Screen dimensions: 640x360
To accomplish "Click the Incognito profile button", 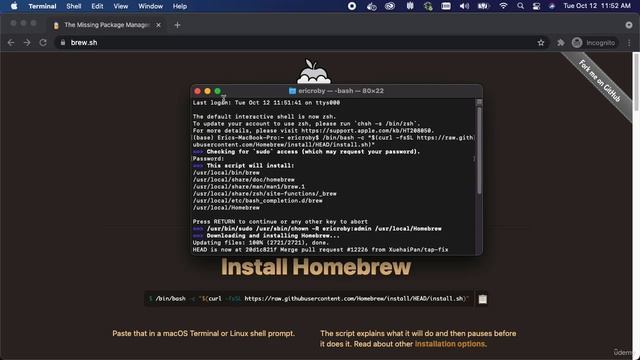I will [x=594, y=42].
